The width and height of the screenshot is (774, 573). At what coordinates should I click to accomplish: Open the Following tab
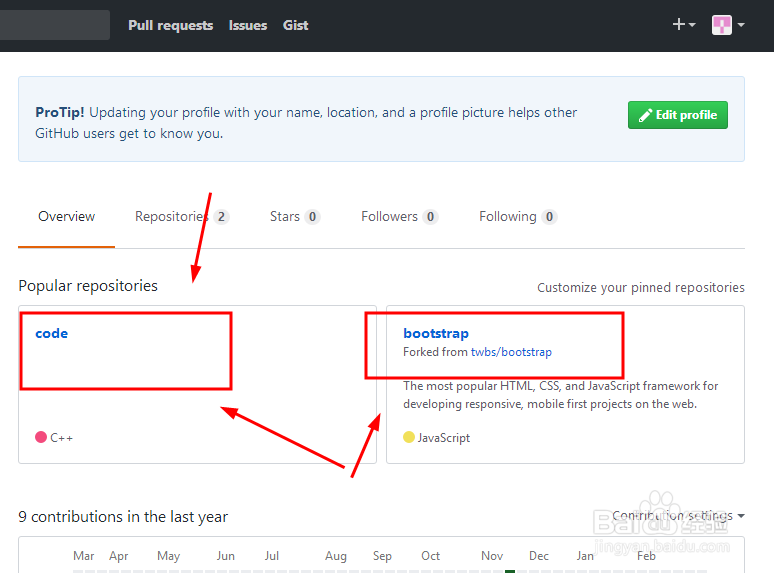(x=518, y=217)
